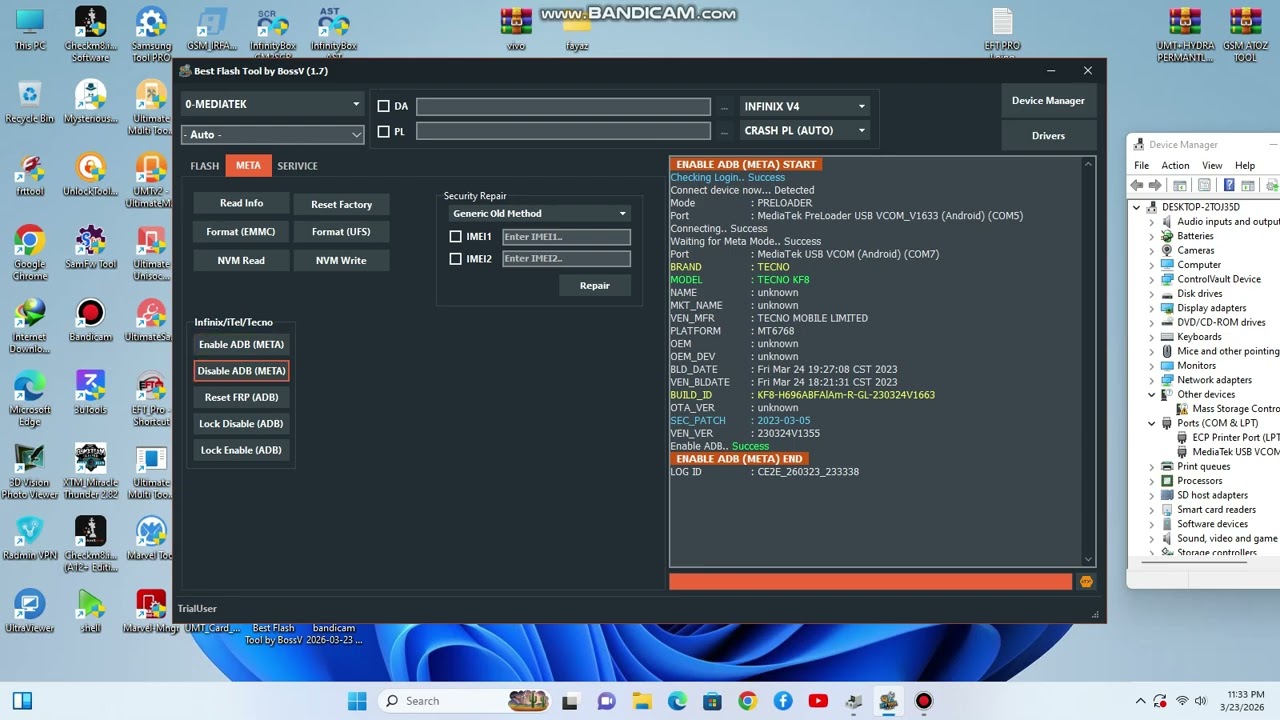Open the Recycle Bin desktop icon
The height and width of the screenshot is (720, 1280).
pyautogui.click(x=30, y=102)
